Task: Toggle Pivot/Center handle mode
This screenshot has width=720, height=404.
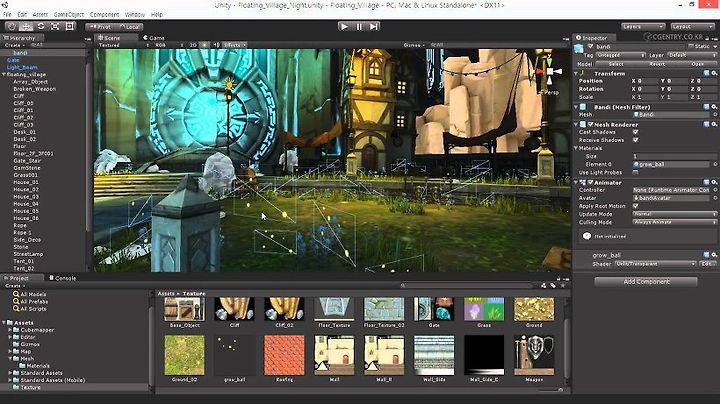Action: point(100,27)
